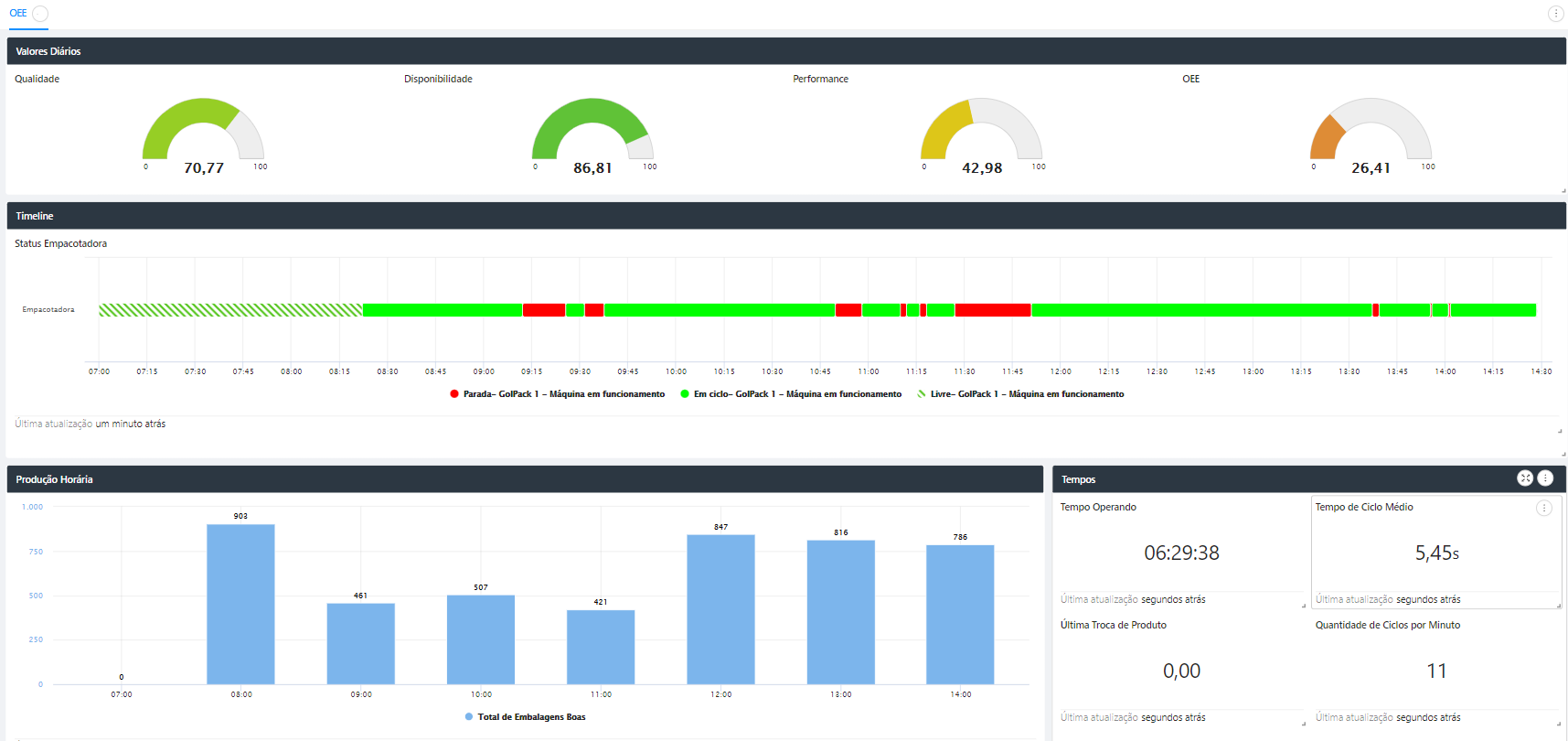Viewport: 1568px width, 741px height.
Task: Click the hatched Livre segment in the timeline
Action: (230, 310)
